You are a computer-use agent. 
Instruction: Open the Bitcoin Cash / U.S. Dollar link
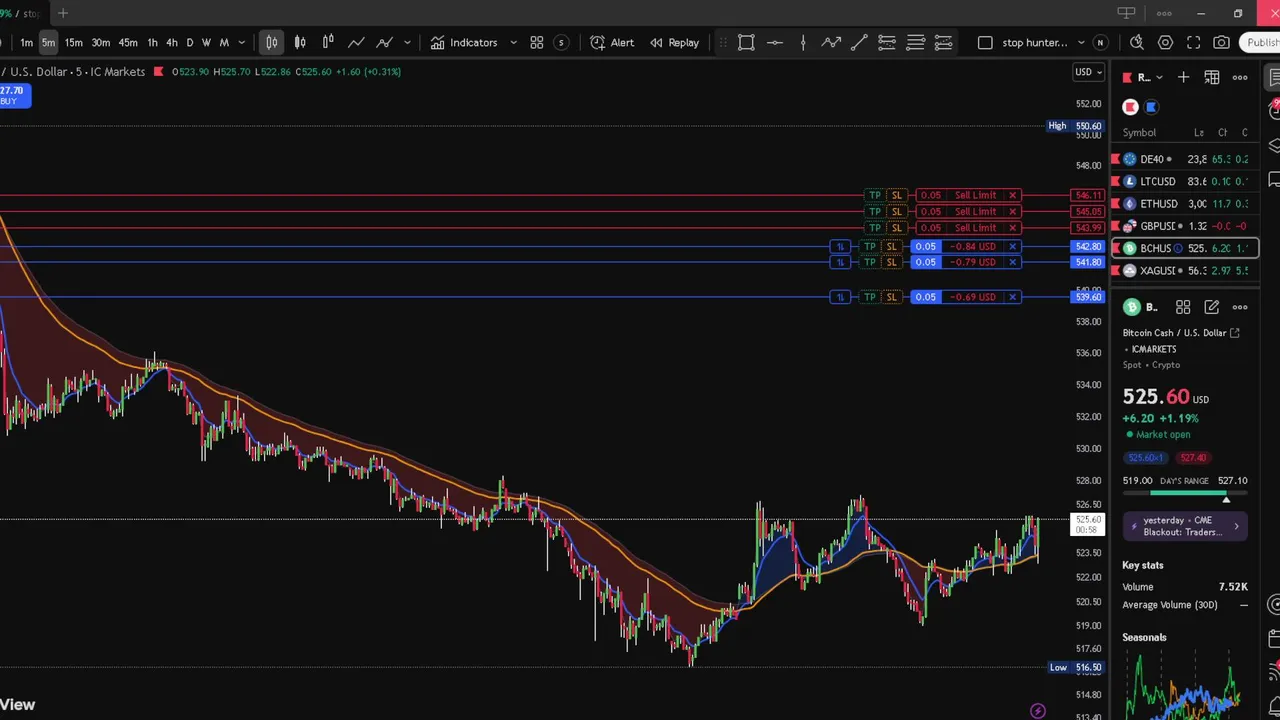(x=1180, y=333)
